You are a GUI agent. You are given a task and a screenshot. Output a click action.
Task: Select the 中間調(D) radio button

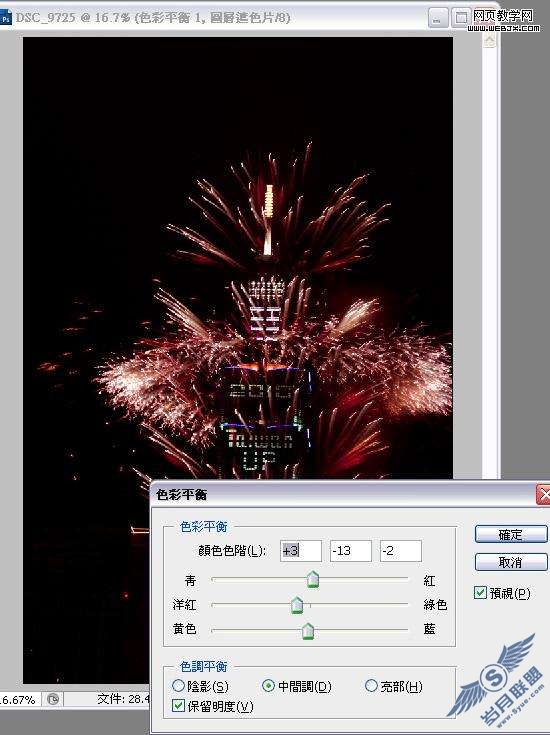point(268,686)
